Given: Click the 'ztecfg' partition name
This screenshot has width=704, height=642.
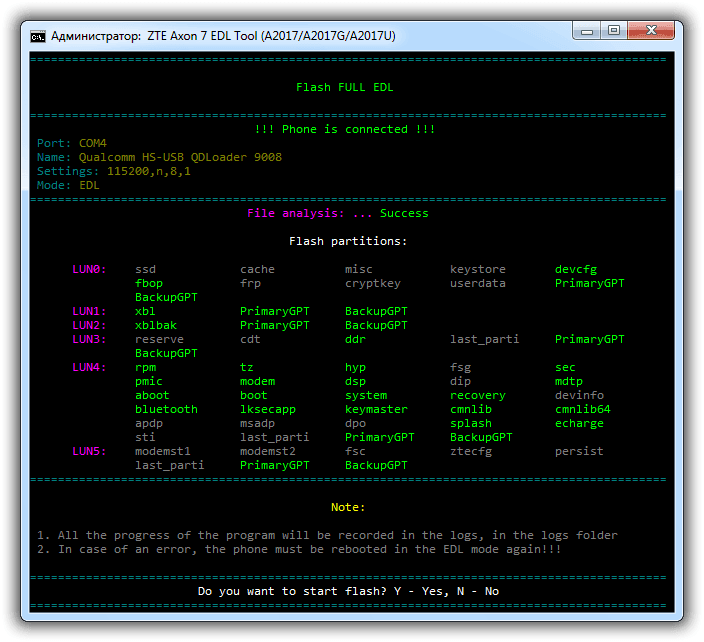Looking at the screenshot, I should [x=471, y=451].
